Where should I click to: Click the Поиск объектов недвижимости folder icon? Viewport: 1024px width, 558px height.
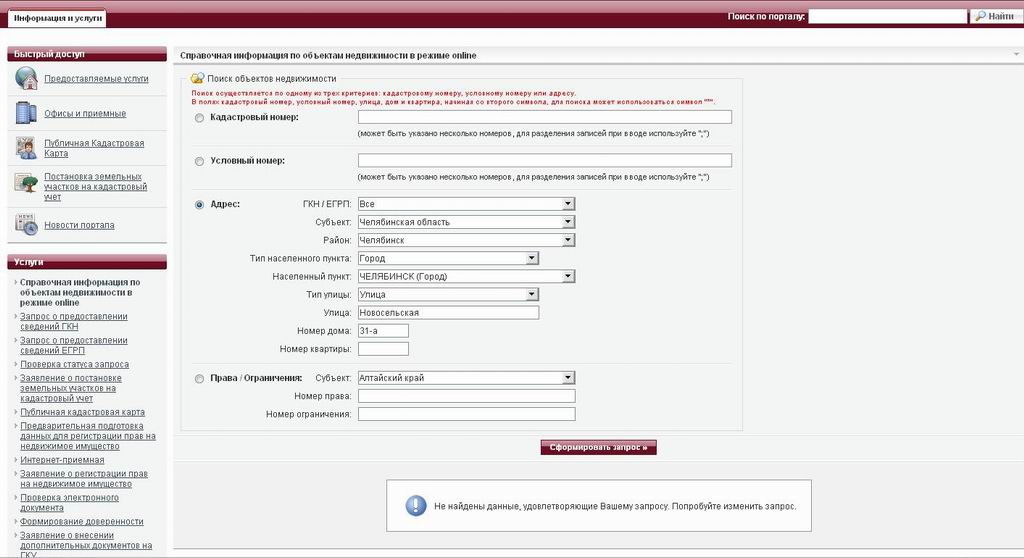[198, 78]
